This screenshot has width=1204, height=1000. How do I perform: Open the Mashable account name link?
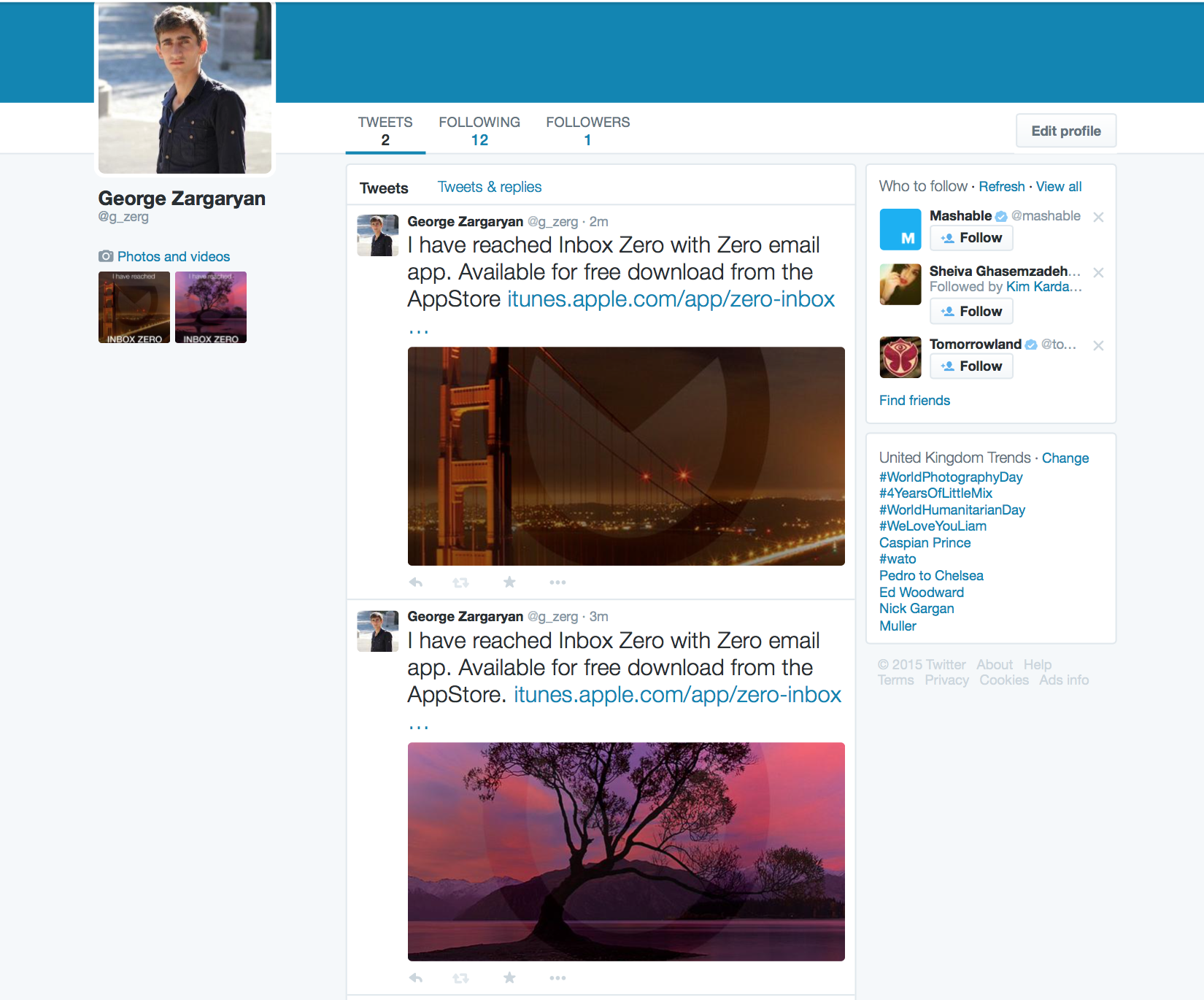960,215
